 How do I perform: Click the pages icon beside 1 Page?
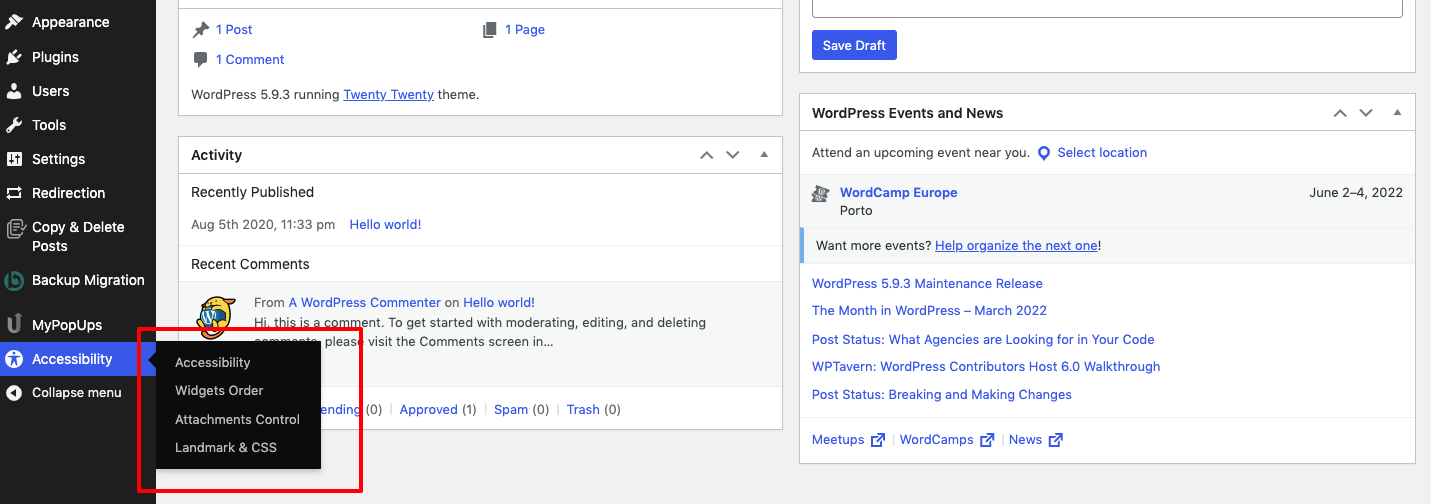click(490, 30)
